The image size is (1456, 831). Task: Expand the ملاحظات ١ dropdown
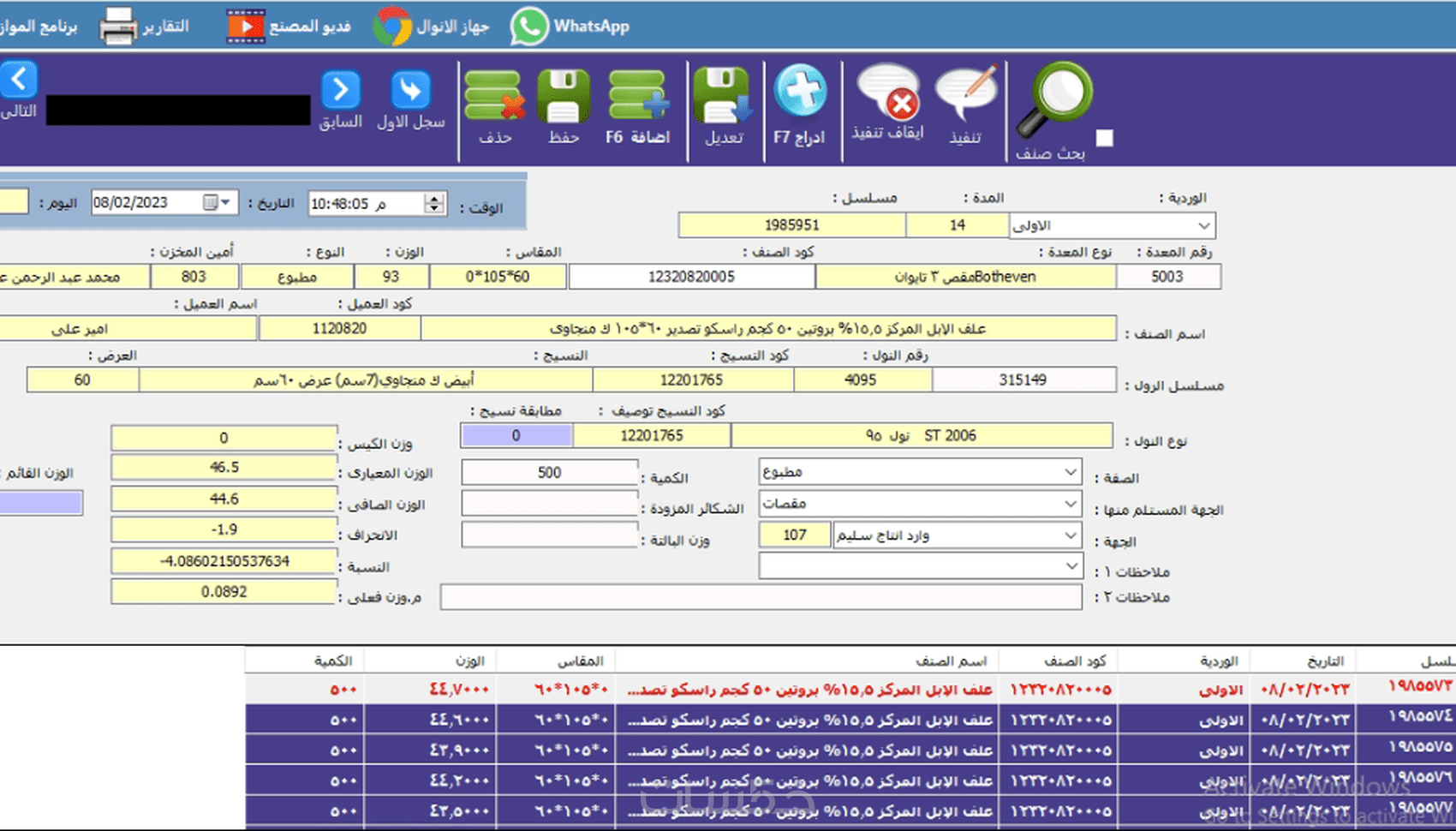coord(1071,566)
